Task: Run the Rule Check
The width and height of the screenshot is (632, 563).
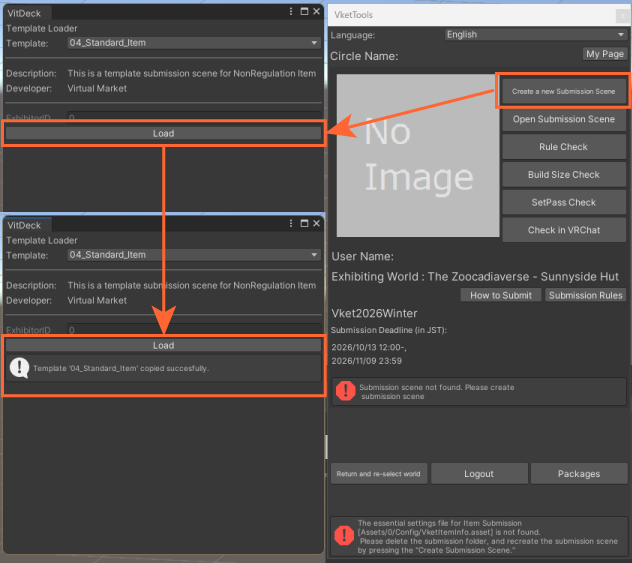Action: tap(563, 147)
